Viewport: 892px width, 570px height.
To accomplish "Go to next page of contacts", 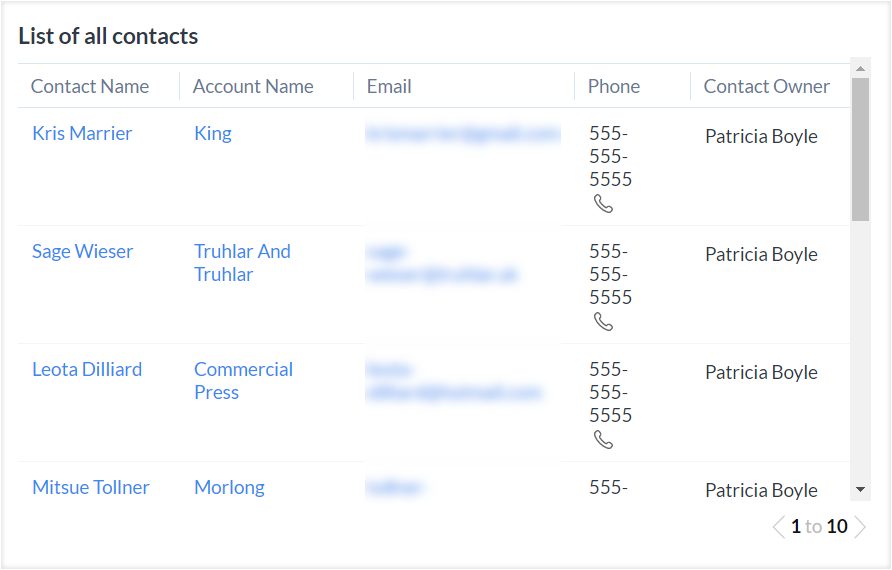I will pos(860,527).
